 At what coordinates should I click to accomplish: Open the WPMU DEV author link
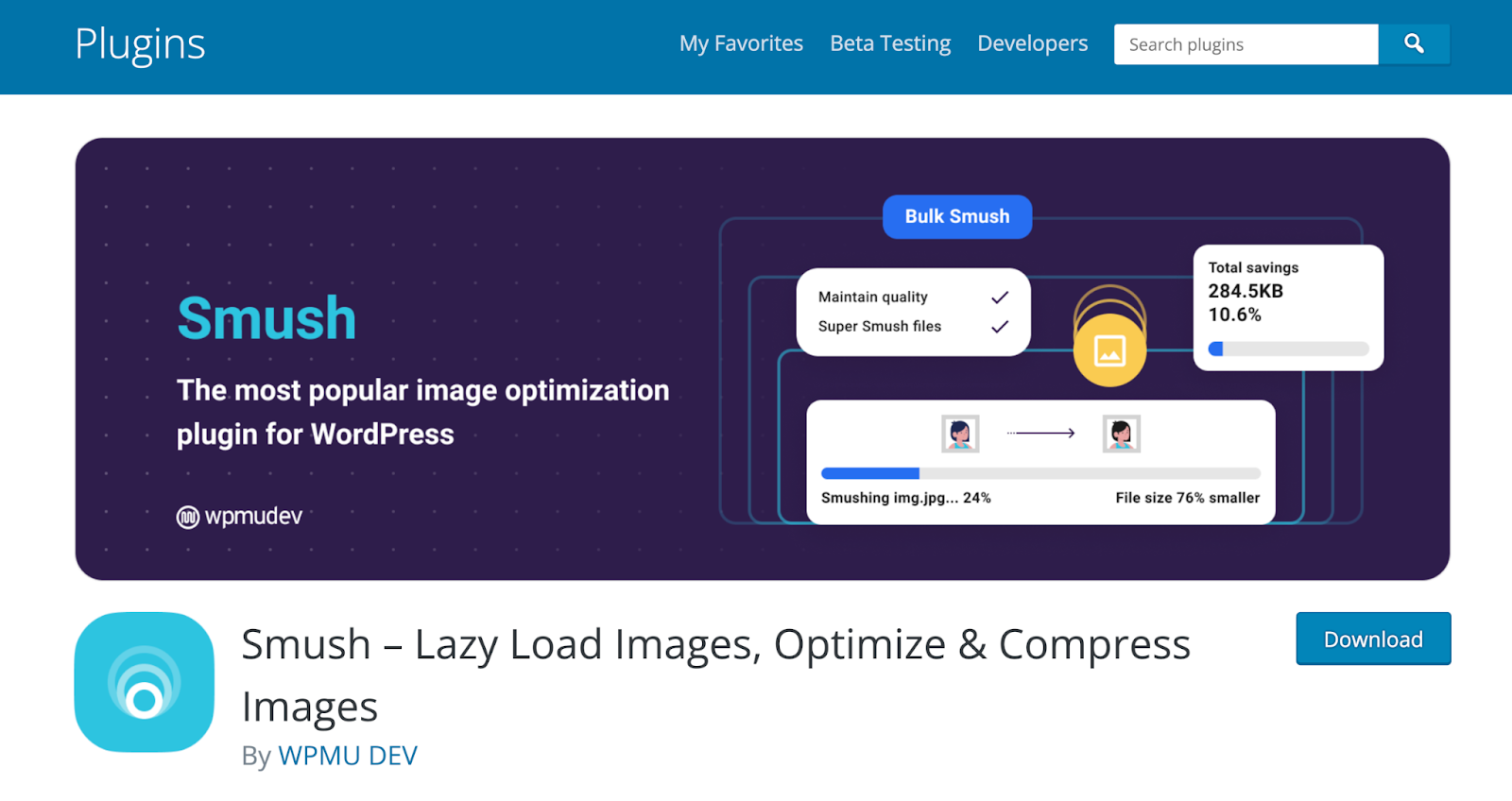pyautogui.click(x=348, y=756)
